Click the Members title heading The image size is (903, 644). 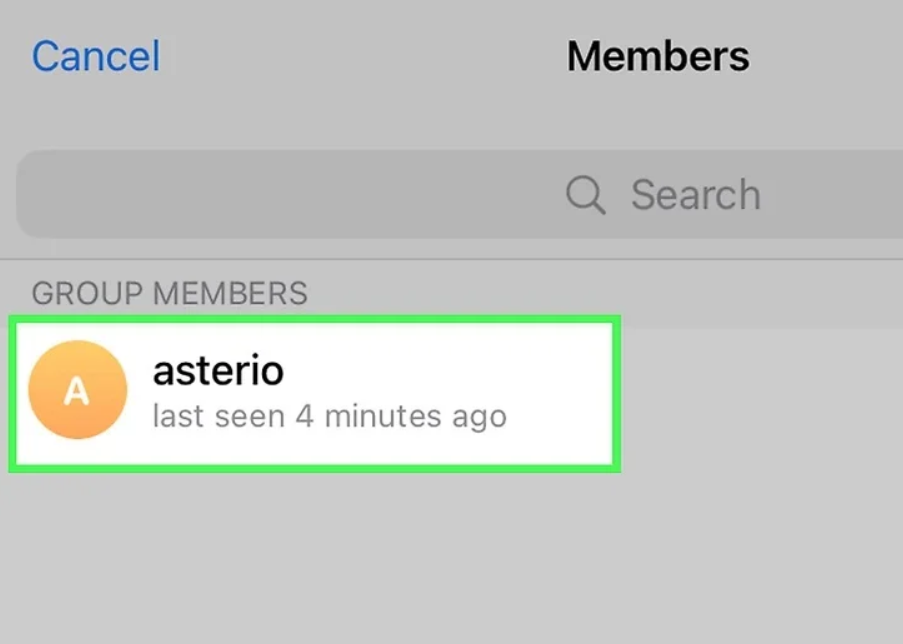click(658, 56)
